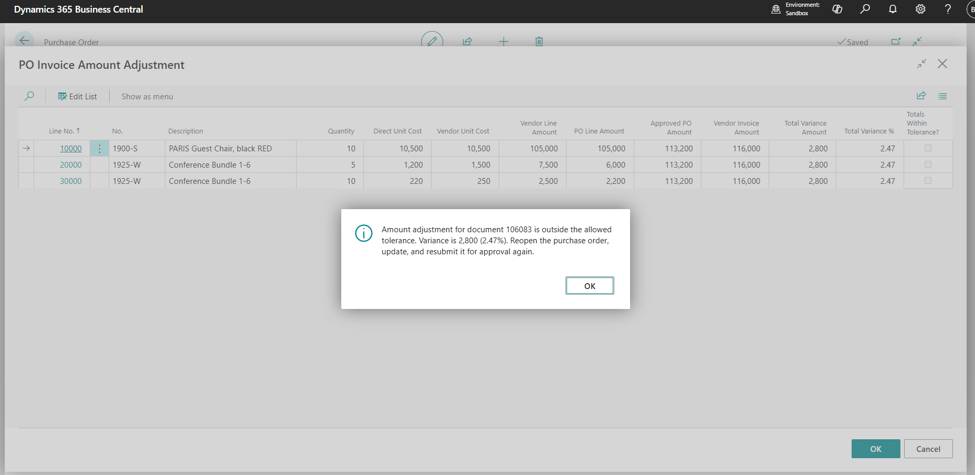Click the No. column header
This screenshot has width=975, height=475.
pyautogui.click(x=118, y=131)
